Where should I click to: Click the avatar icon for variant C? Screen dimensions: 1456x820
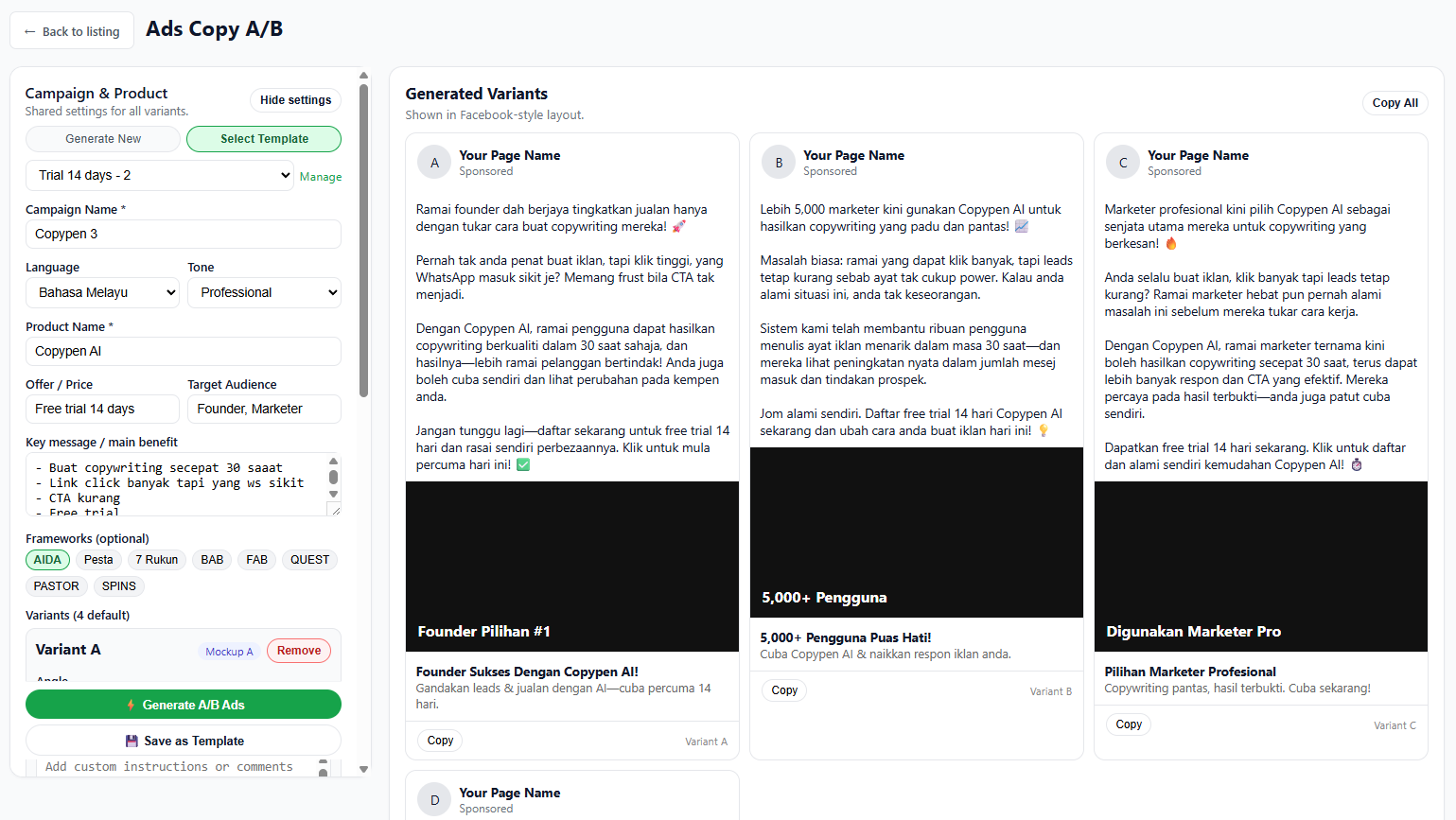coord(1123,163)
